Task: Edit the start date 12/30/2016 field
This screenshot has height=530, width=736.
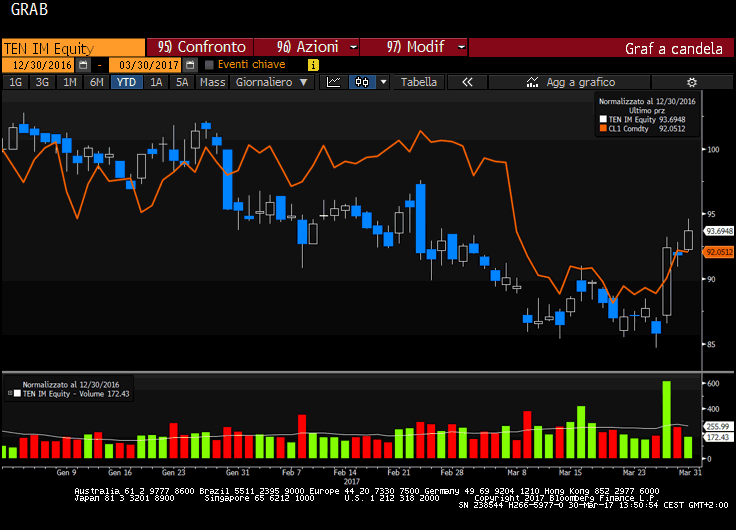Action: click(x=39, y=65)
